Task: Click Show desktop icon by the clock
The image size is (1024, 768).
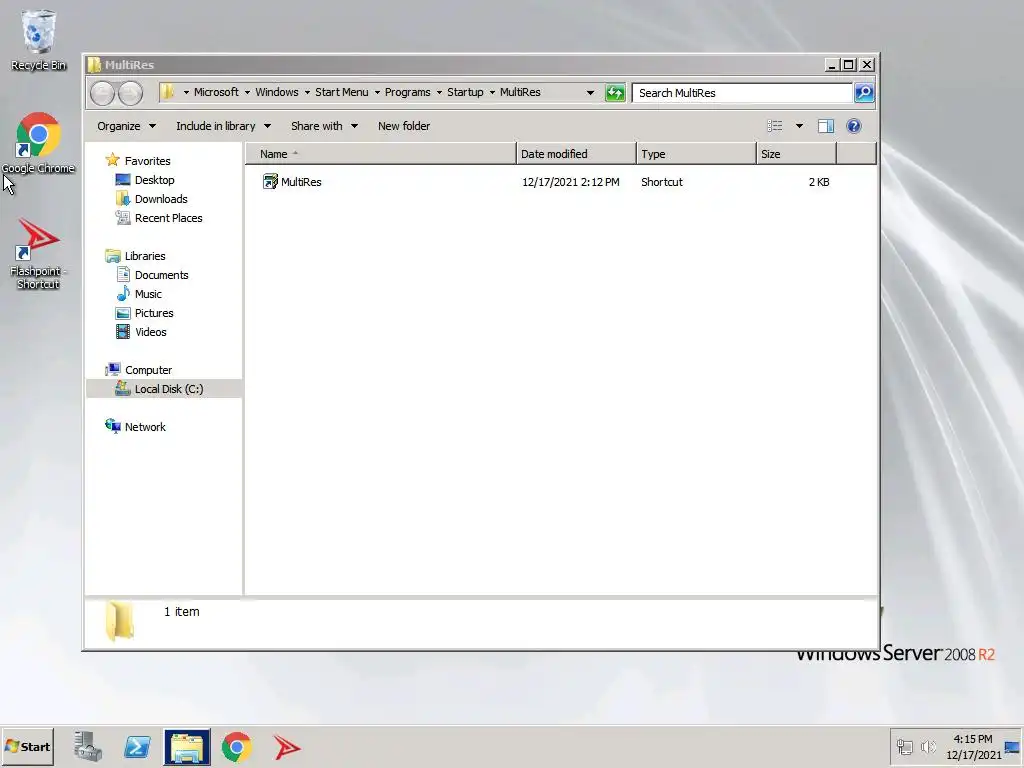Action: [1012, 747]
